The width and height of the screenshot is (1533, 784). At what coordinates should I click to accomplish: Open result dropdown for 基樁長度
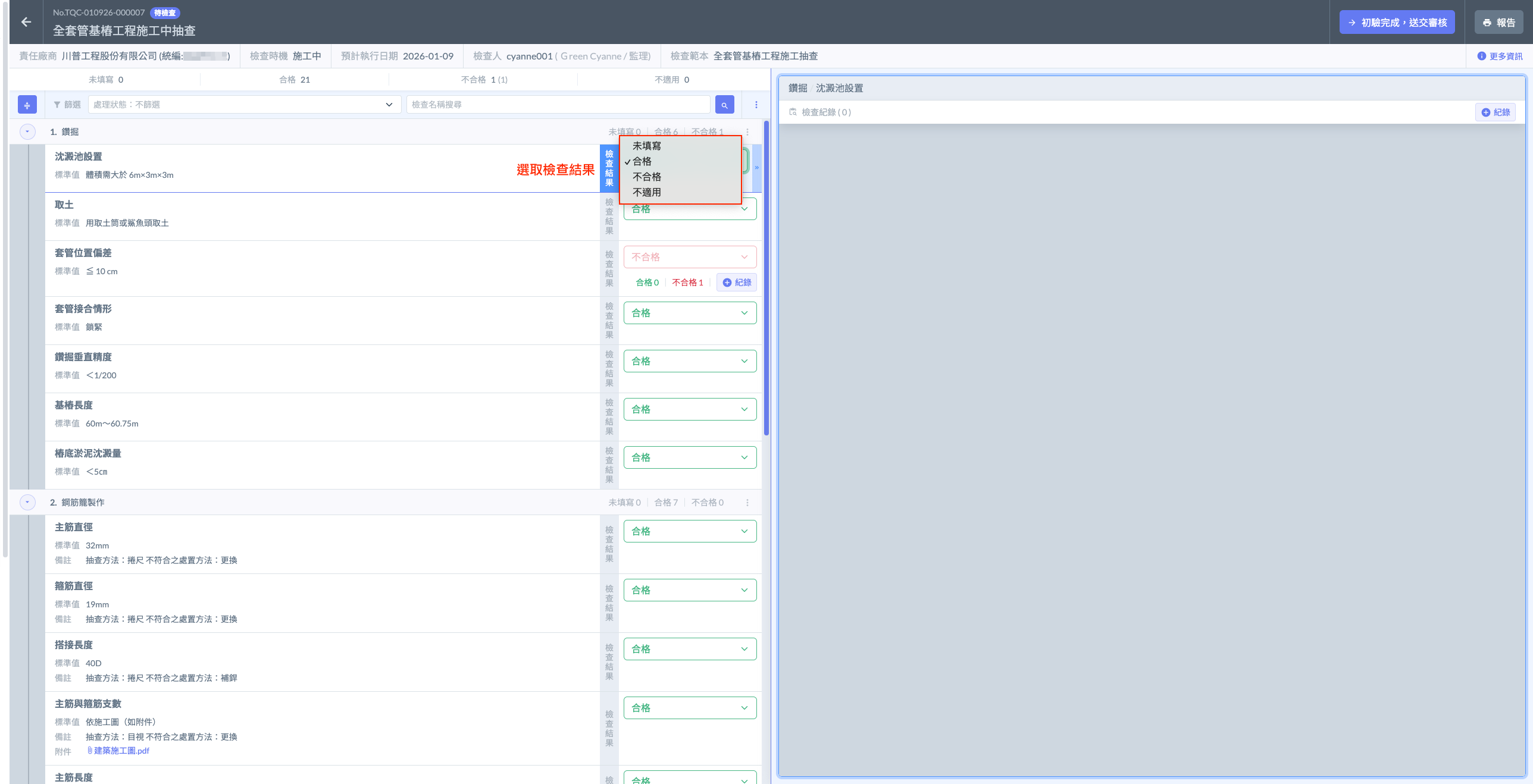click(690, 409)
